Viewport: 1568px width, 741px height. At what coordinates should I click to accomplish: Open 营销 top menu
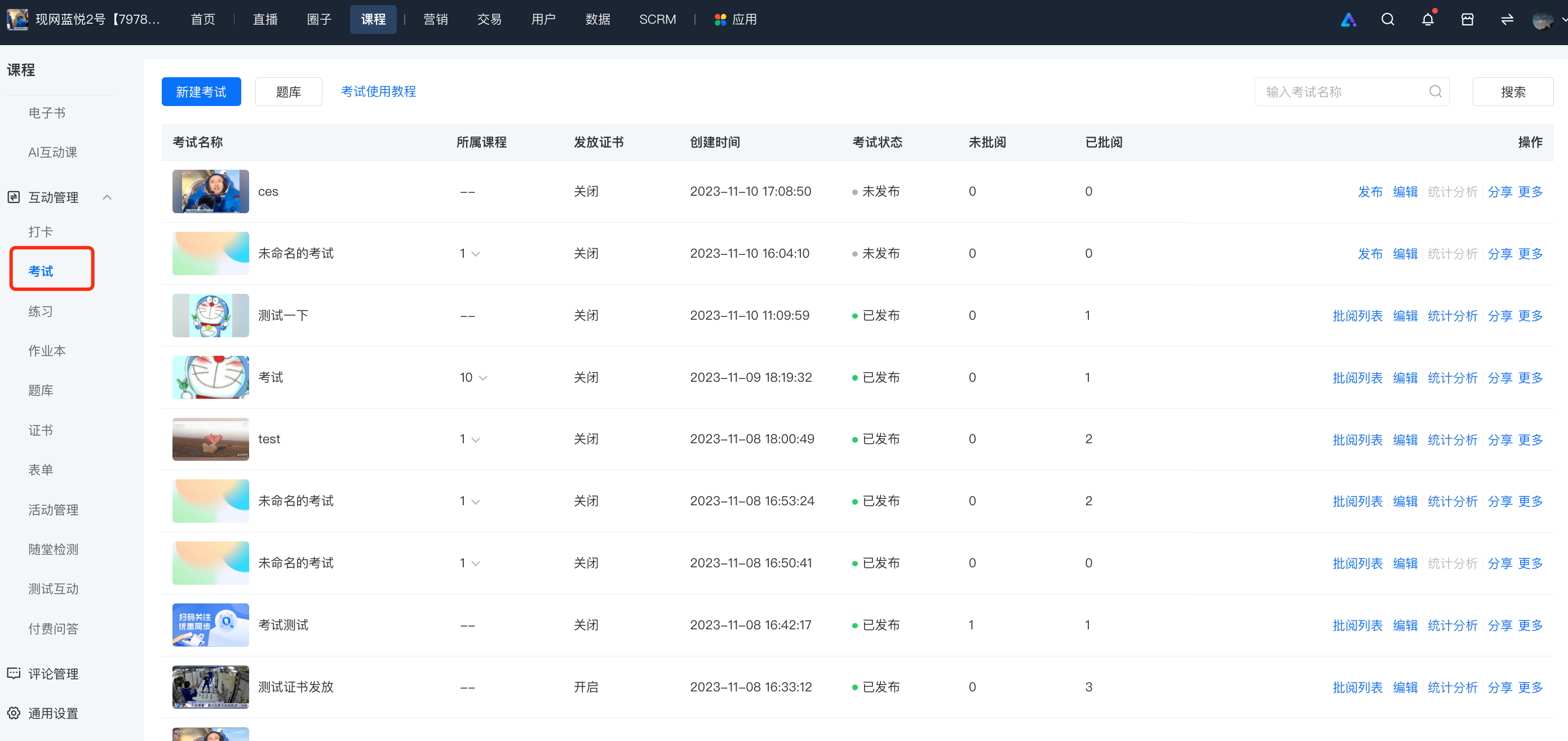click(435, 20)
